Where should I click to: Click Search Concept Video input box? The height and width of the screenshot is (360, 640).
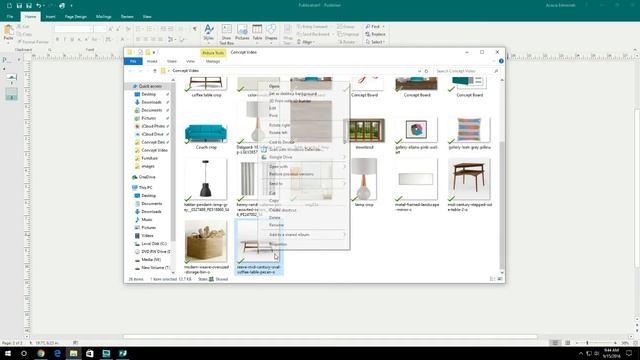(467, 71)
